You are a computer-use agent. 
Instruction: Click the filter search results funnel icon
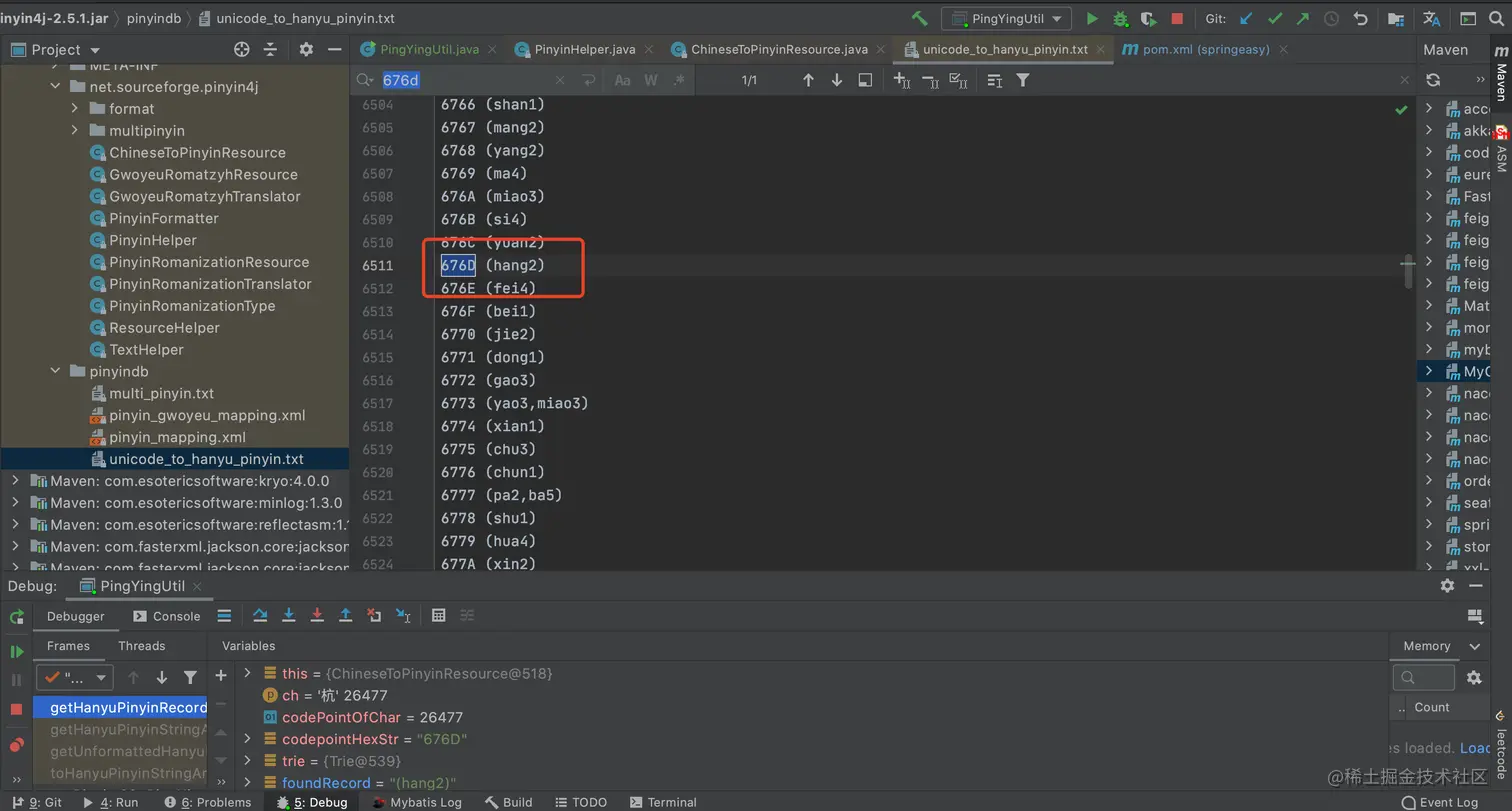[x=1023, y=80]
